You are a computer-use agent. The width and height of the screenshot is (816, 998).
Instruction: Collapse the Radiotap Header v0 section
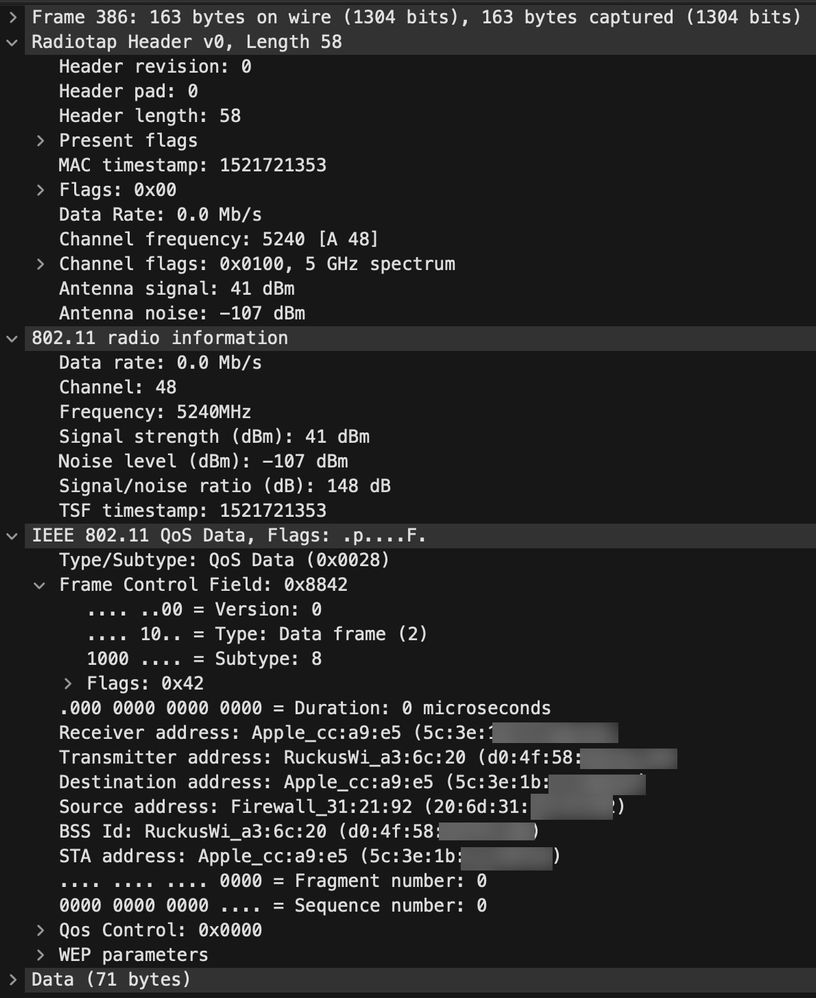click(12, 42)
